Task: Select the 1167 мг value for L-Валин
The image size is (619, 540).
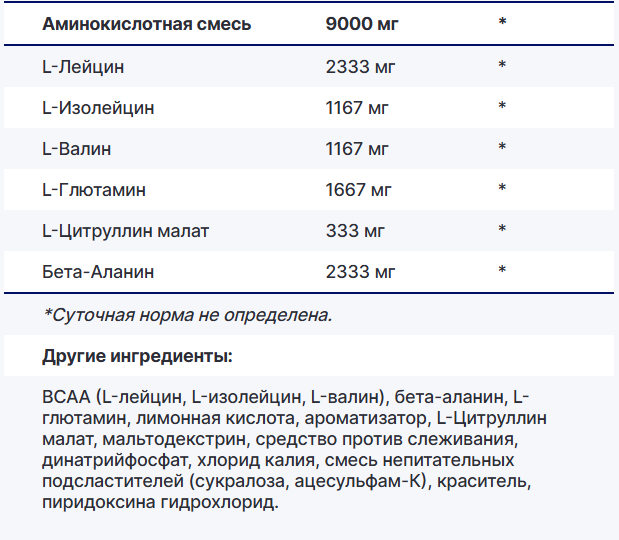Action: (357, 148)
